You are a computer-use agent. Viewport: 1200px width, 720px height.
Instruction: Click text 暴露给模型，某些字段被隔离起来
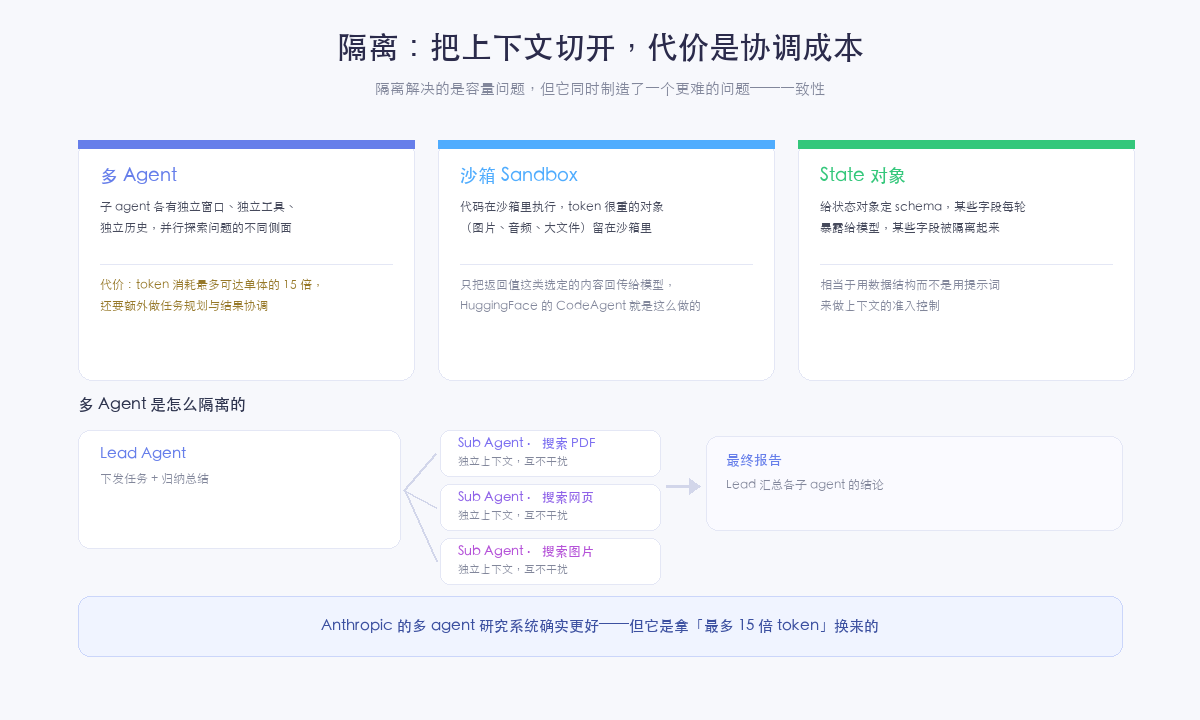point(910,228)
